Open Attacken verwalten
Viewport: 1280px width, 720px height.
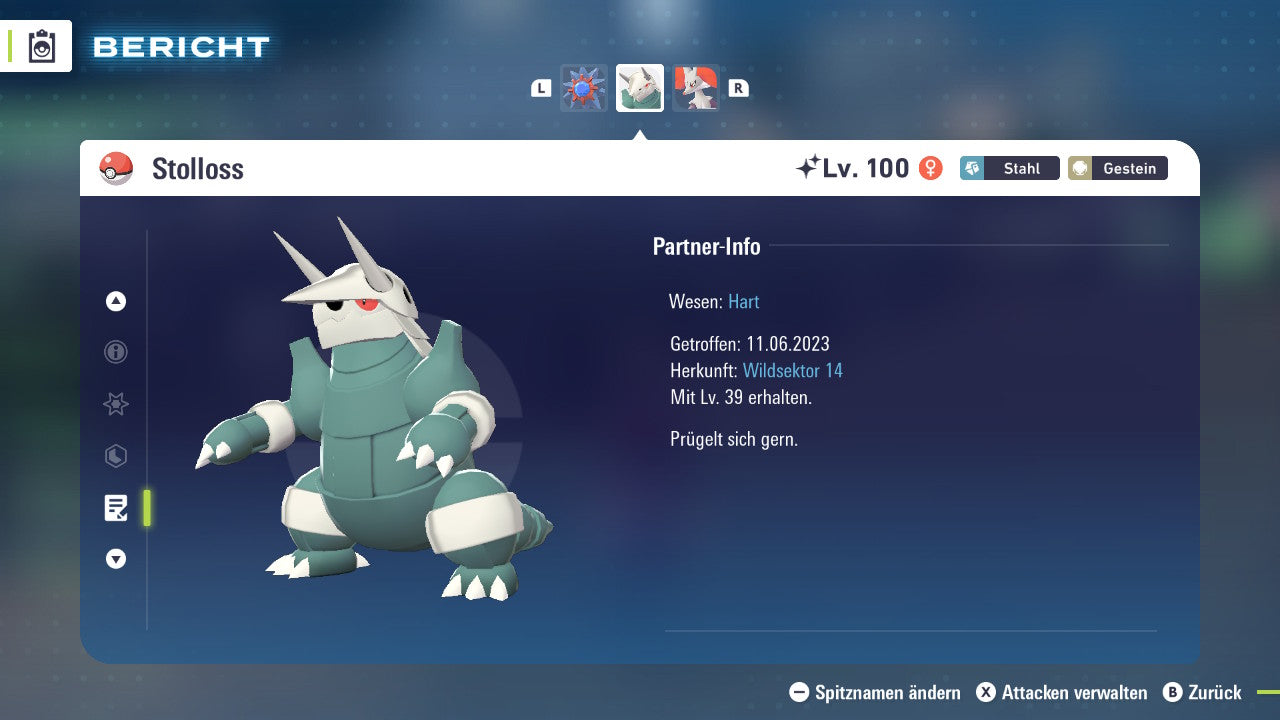pyautogui.click(x=1061, y=692)
